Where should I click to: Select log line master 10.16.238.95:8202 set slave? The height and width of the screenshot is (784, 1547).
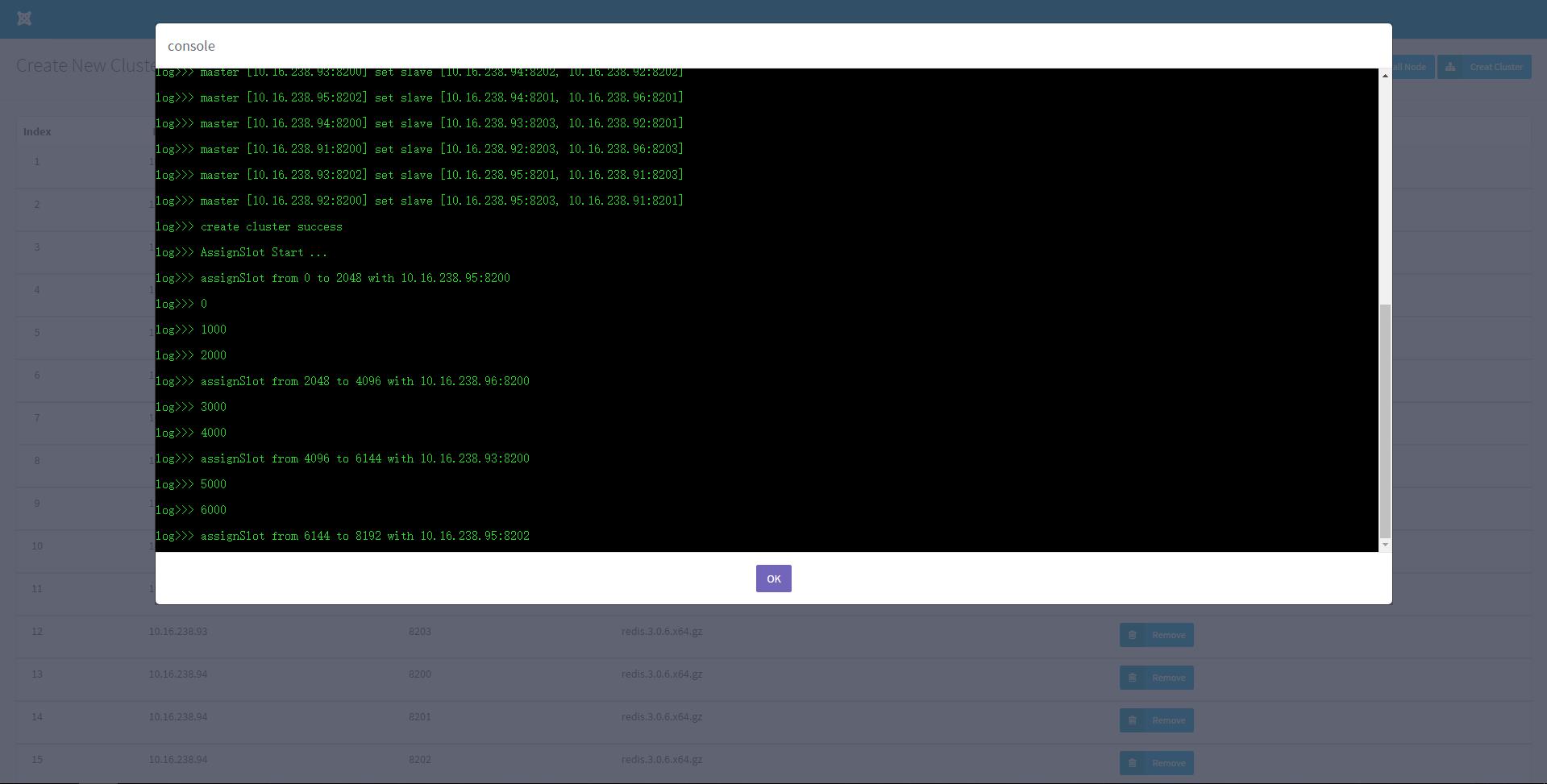click(x=419, y=97)
